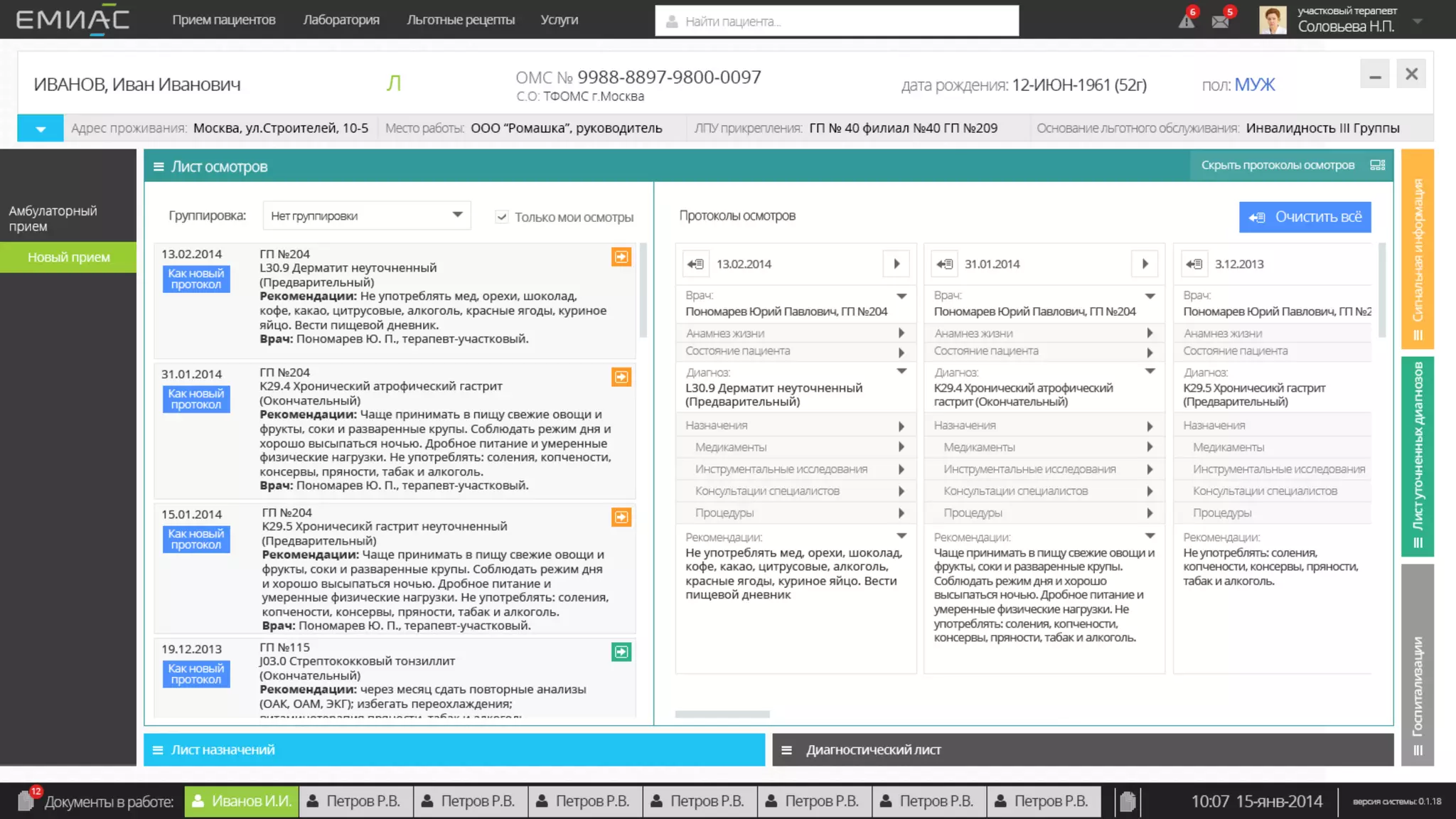The width and height of the screenshot is (1456, 819).
Task: Switch to the Петров Р.В. document tab
Action: pyautogui.click(x=354, y=801)
